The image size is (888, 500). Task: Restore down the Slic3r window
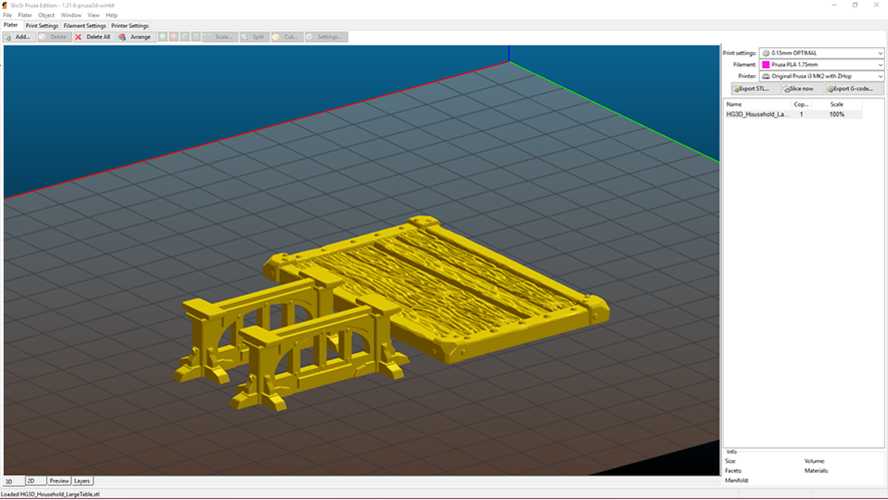tap(855, 5)
